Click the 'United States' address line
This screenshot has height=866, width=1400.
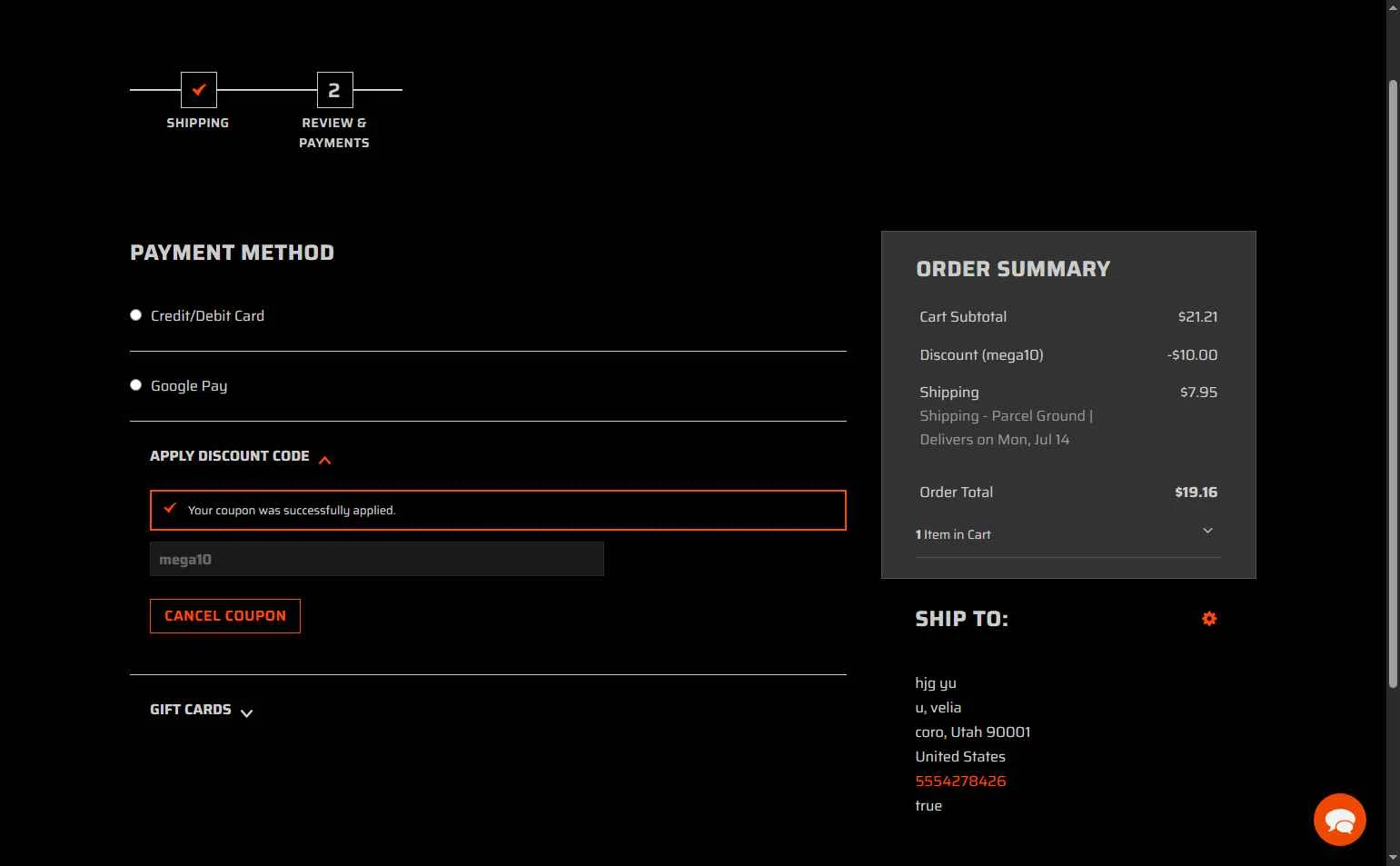click(960, 757)
